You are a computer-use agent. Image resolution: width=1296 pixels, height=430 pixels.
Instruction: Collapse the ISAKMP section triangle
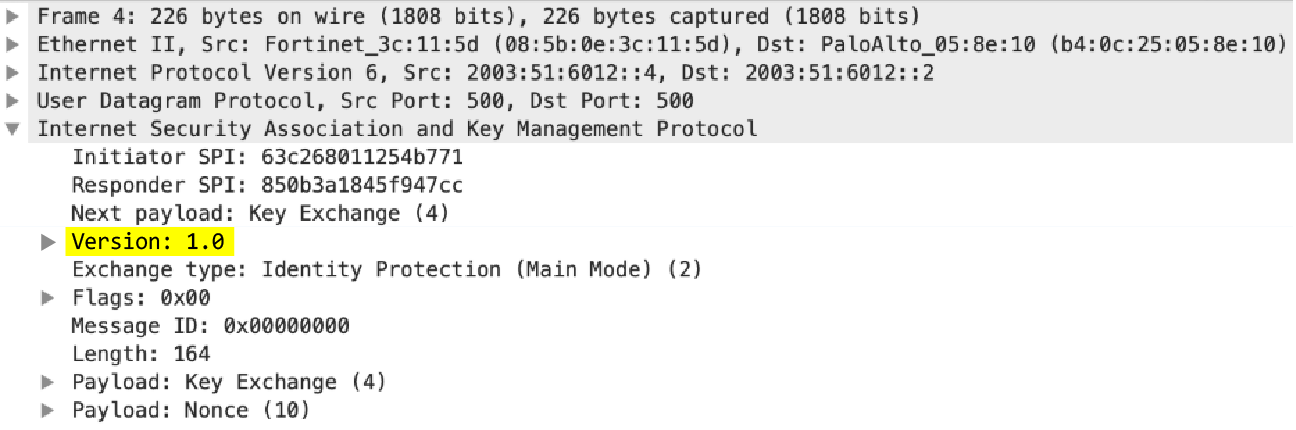(12, 129)
